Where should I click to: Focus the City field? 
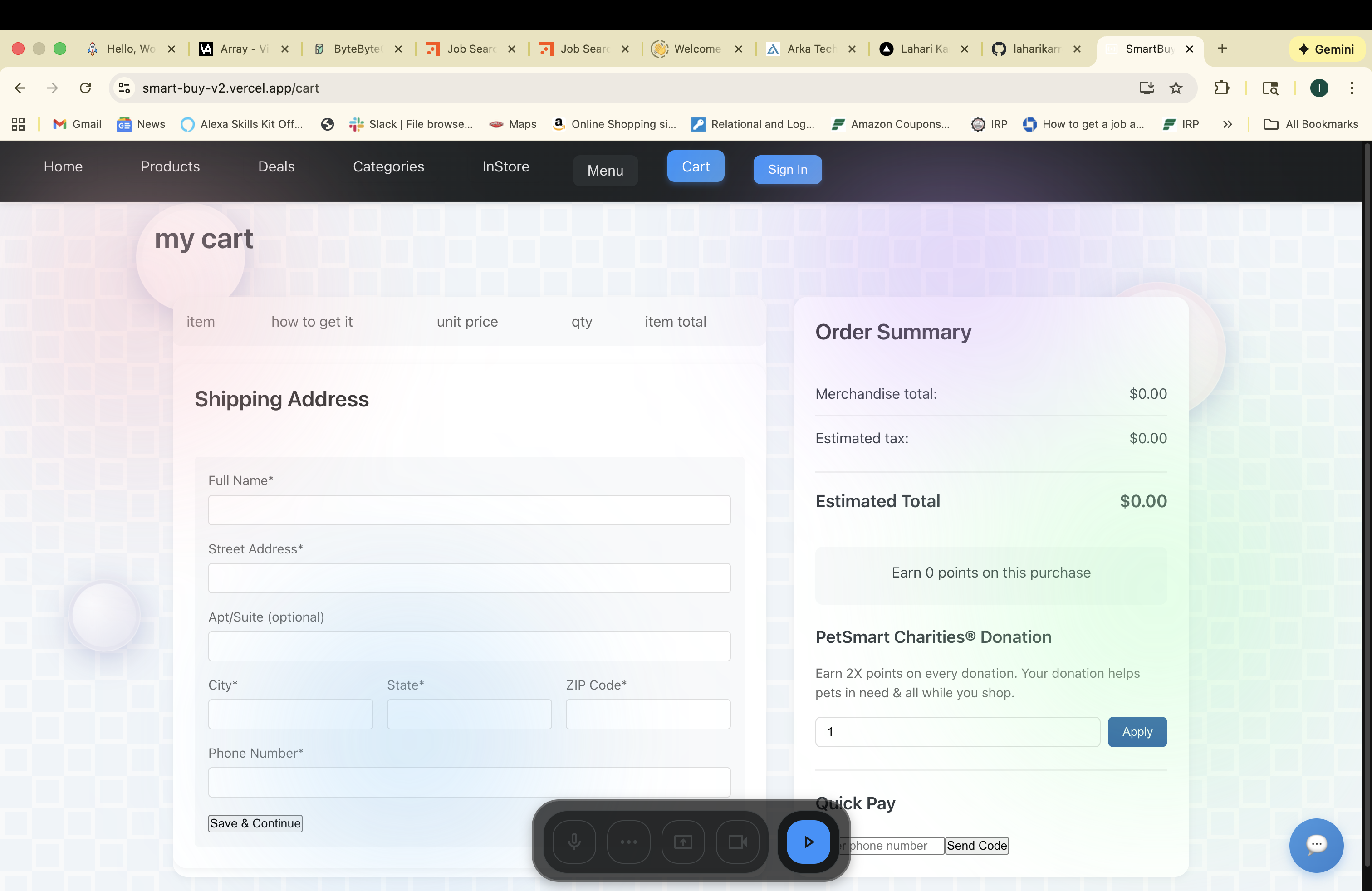pos(290,714)
